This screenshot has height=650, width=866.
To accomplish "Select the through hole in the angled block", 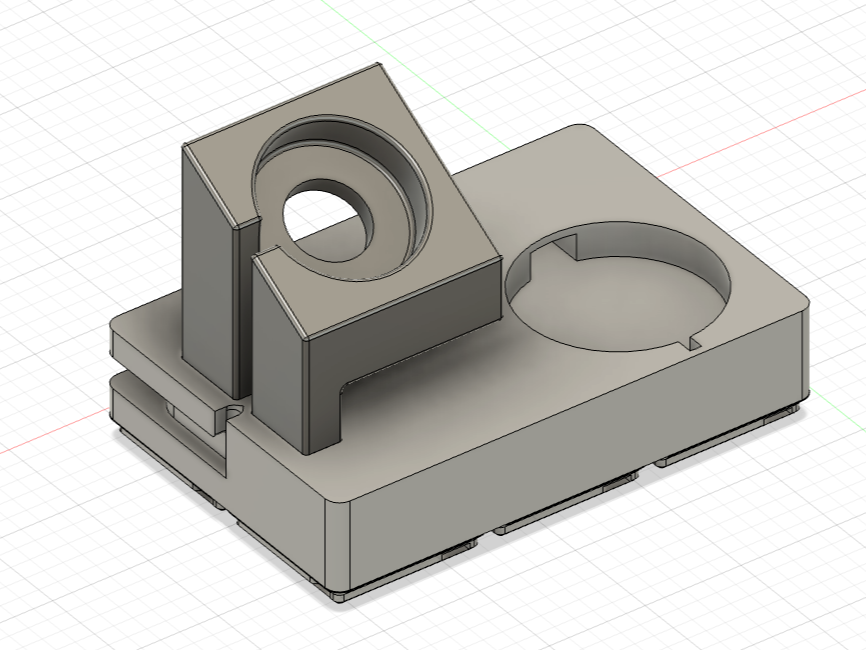I will [x=327, y=220].
